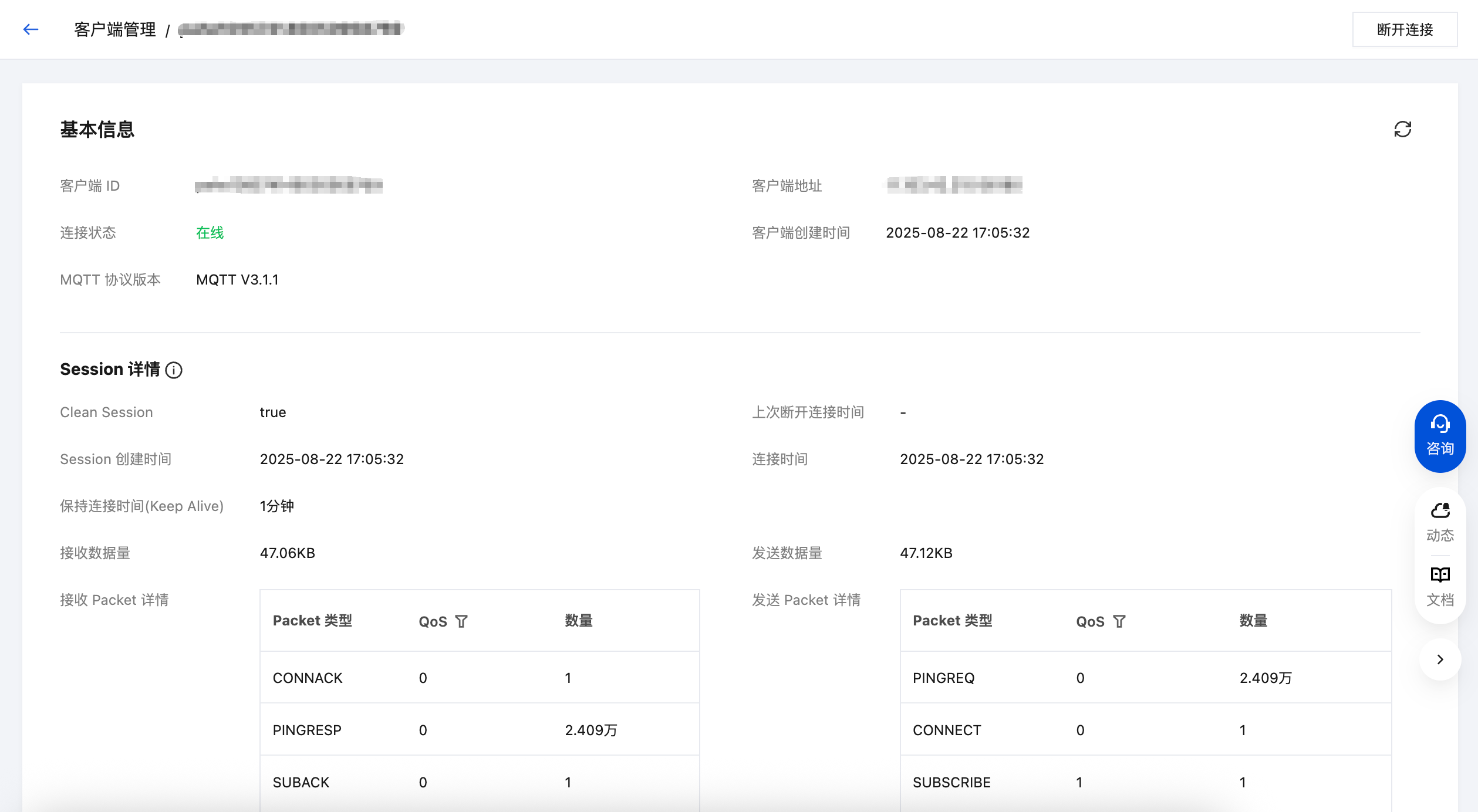
Task: Click the back arrow icon
Action: (x=31, y=29)
